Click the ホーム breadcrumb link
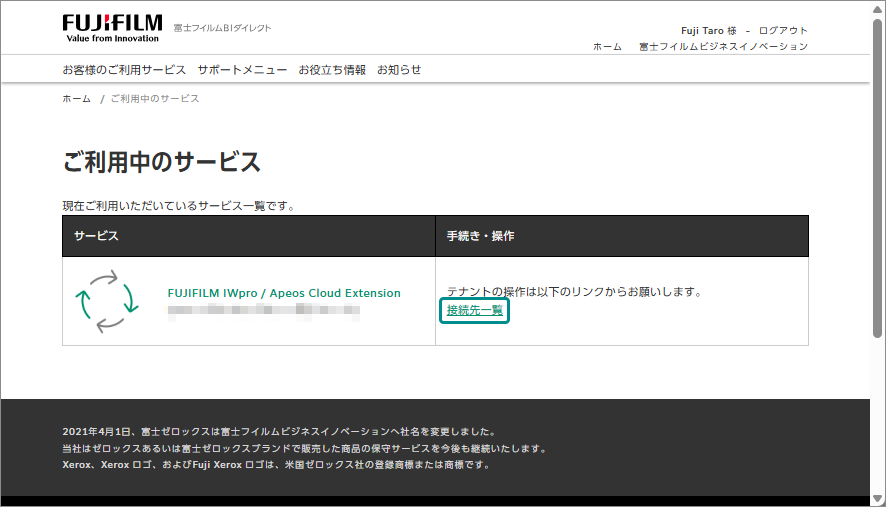886x507 pixels. point(76,98)
